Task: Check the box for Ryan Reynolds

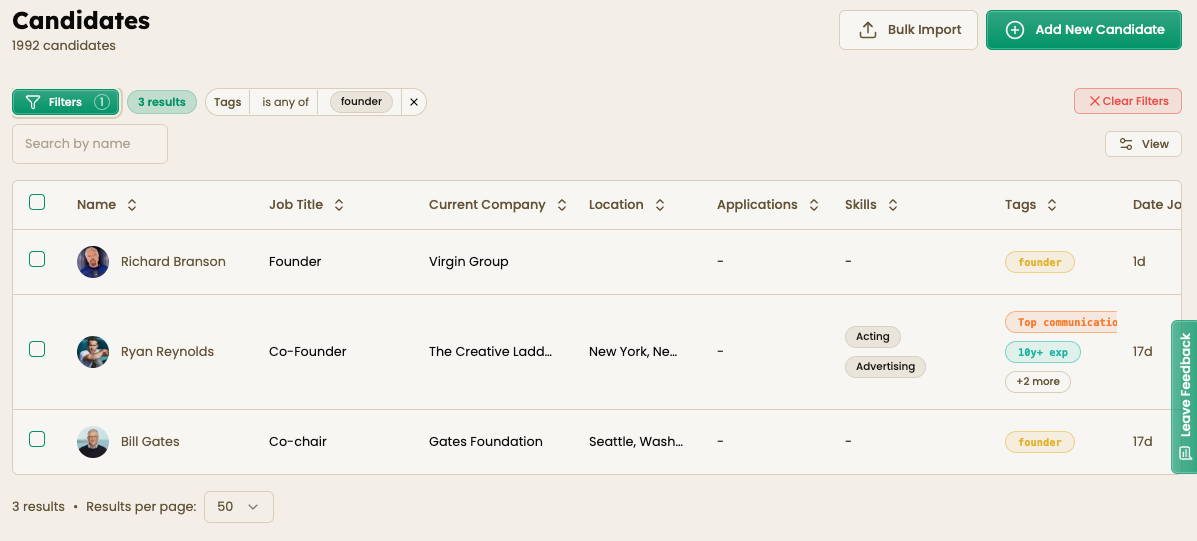Action: click(37, 350)
